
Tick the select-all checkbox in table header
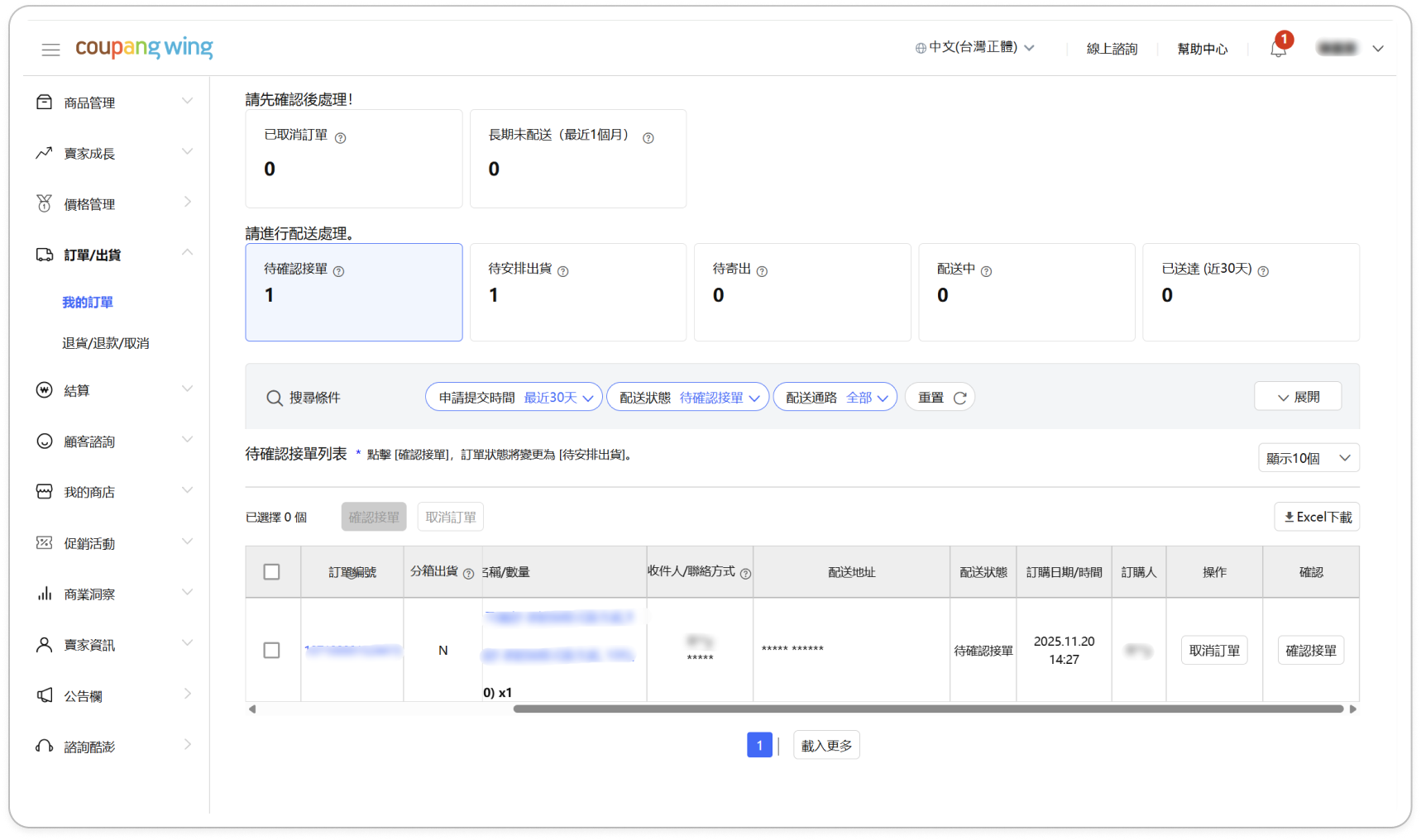tap(271, 572)
